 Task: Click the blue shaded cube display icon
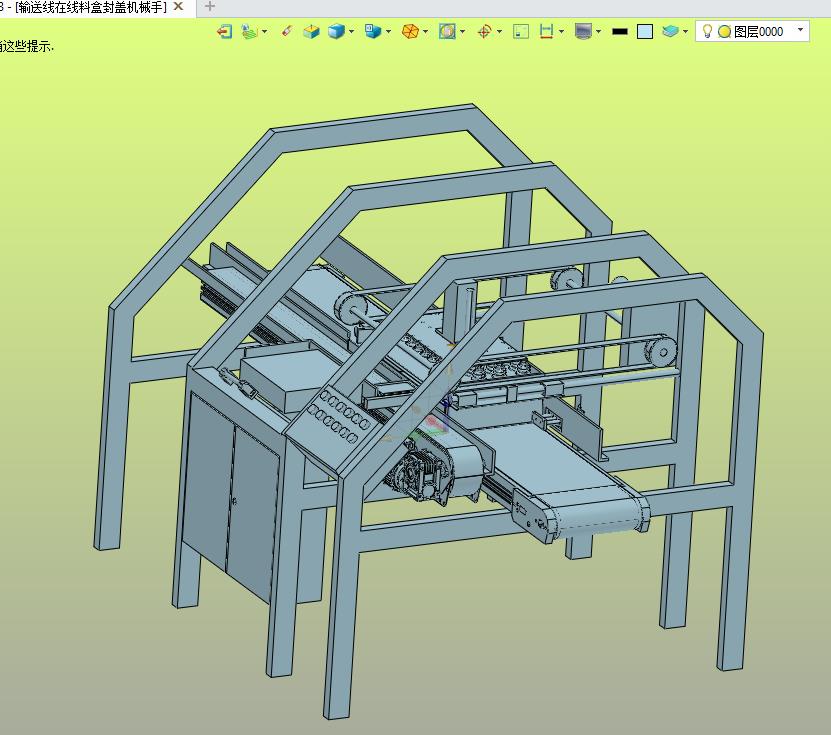(336, 32)
